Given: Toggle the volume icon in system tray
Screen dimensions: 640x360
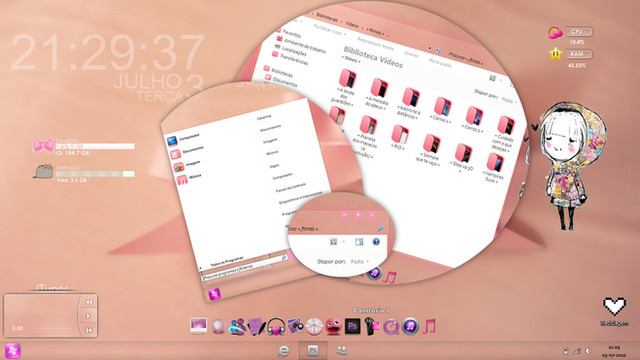Looking at the screenshot, I should [x=588, y=351].
